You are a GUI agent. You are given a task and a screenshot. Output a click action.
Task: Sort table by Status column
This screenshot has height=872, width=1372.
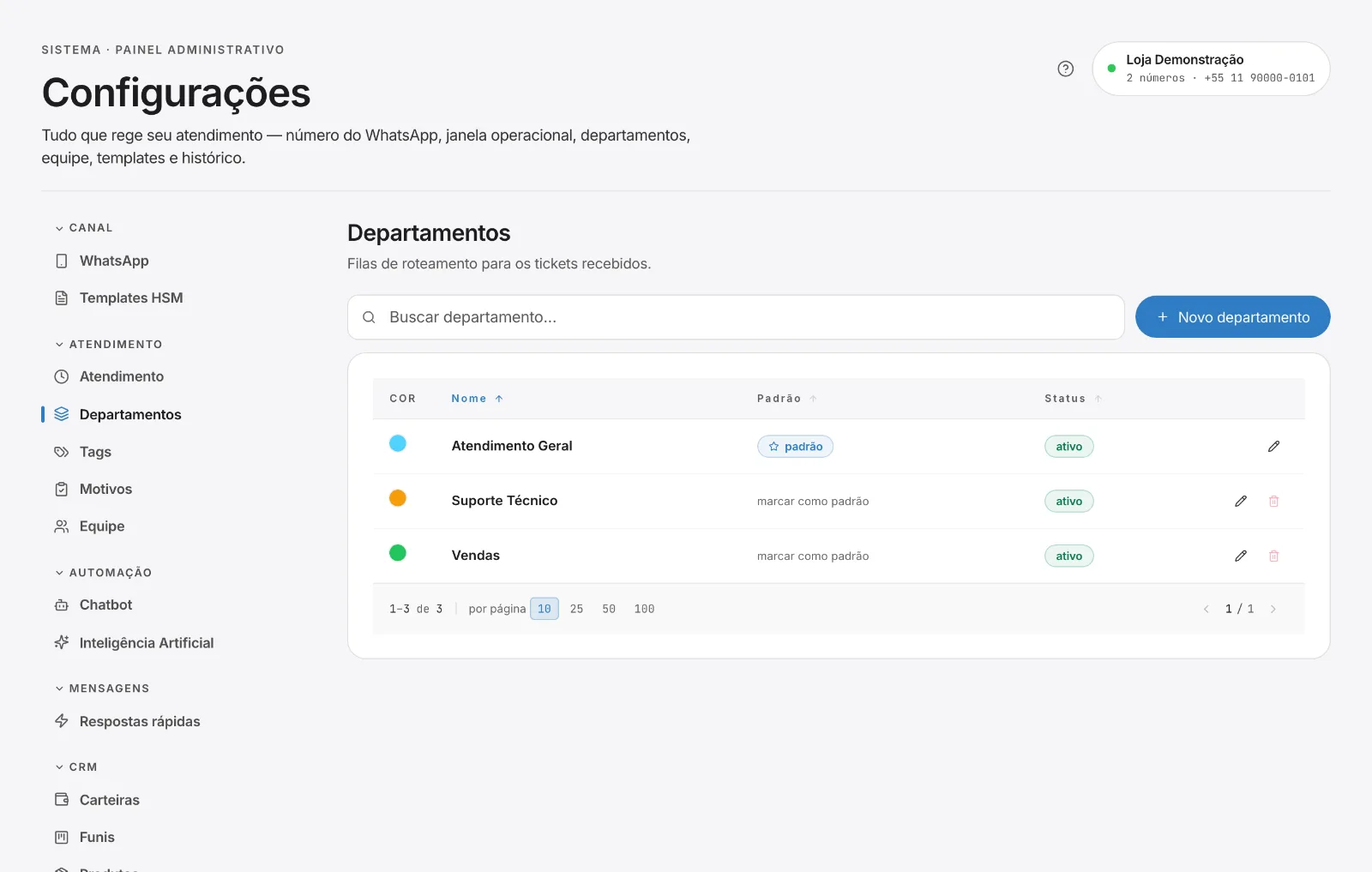pos(1073,399)
